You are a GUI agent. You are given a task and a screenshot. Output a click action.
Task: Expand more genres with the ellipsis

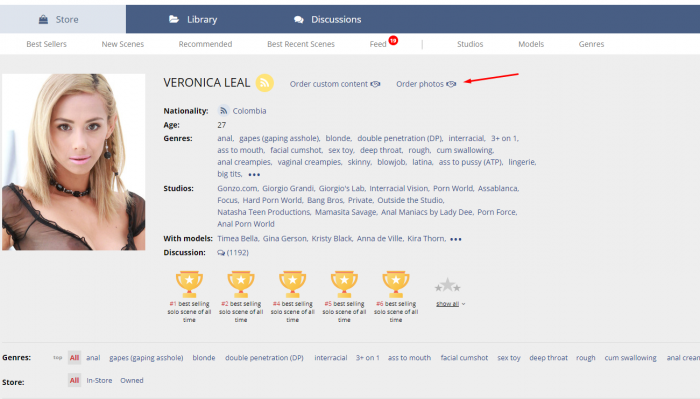[254, 175]
